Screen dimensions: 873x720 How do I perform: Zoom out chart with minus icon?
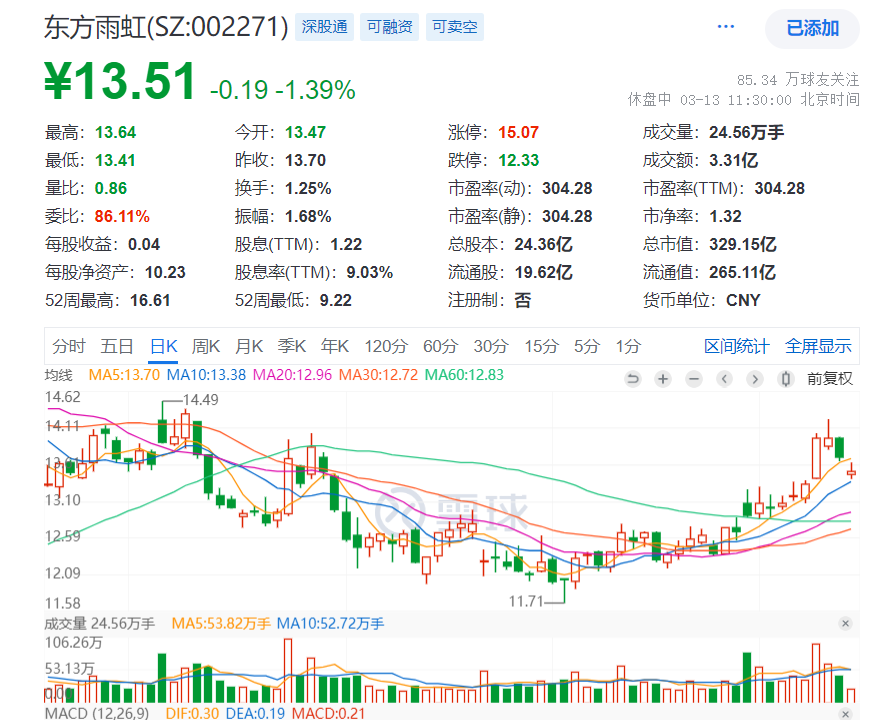694,379
